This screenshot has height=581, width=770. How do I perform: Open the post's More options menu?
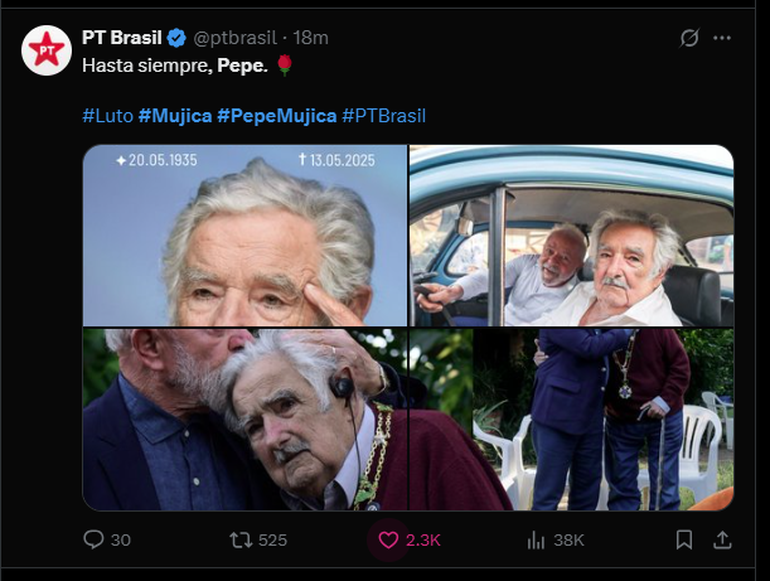click(x=722, y=38)
